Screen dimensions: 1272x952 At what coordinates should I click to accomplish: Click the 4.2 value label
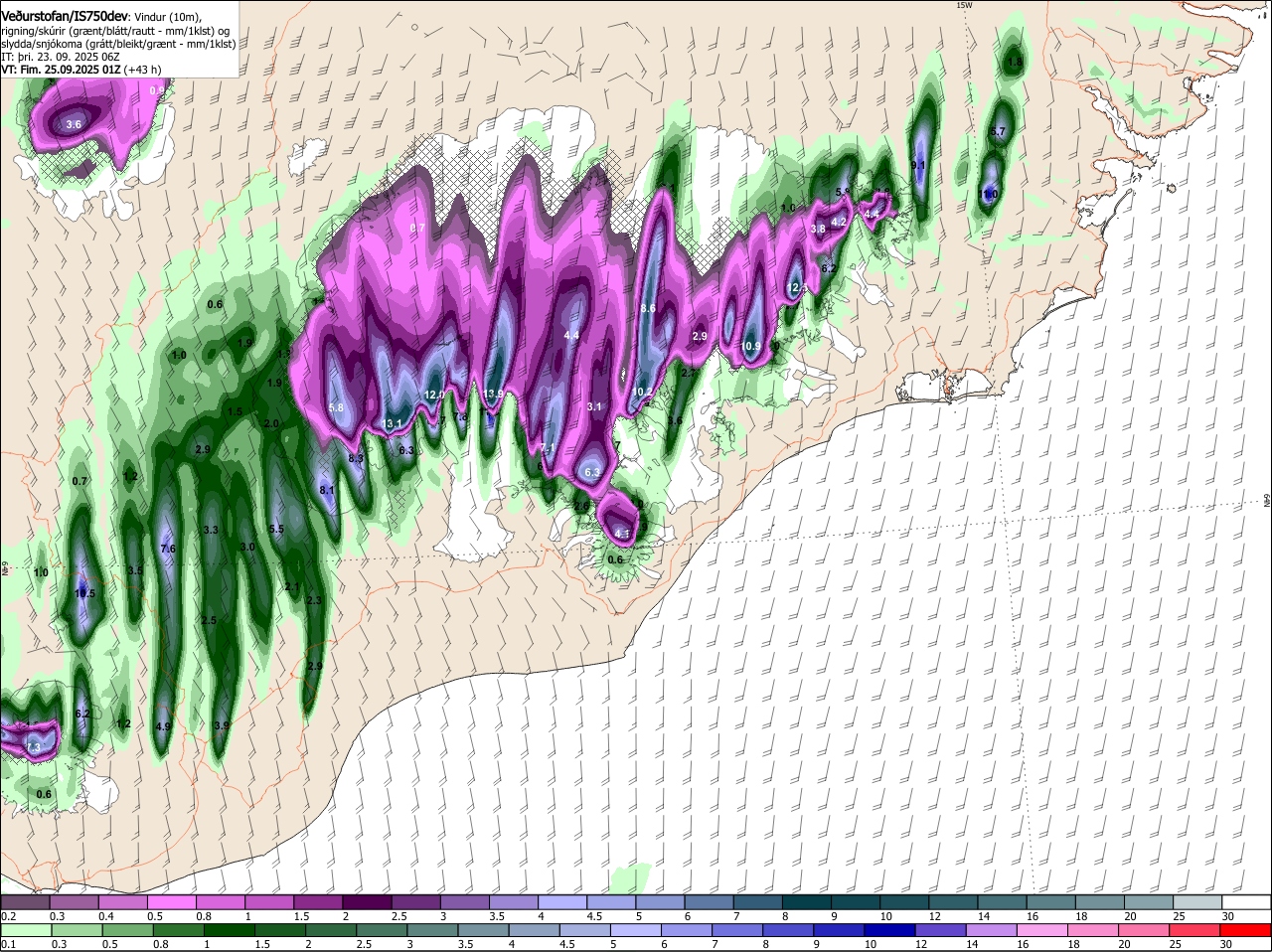click(838, 222)
